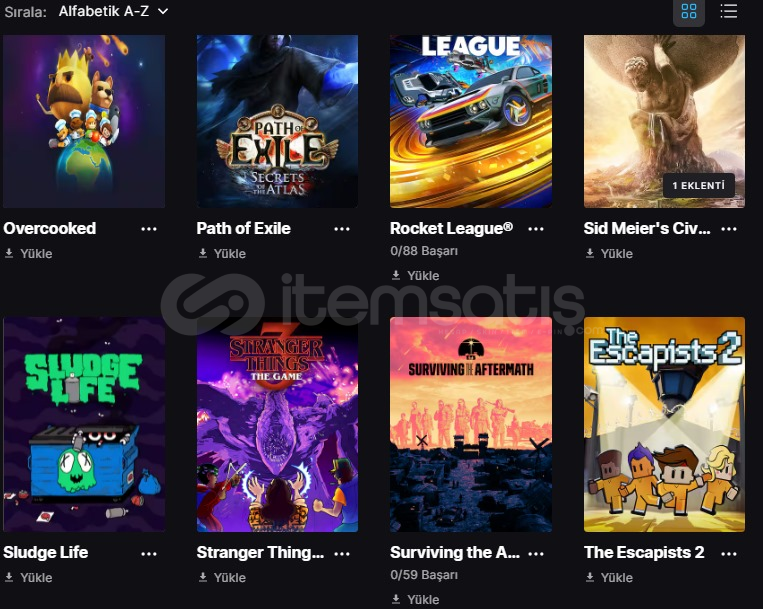Open Rocket League three-dot options menu

tap(536, 229)
